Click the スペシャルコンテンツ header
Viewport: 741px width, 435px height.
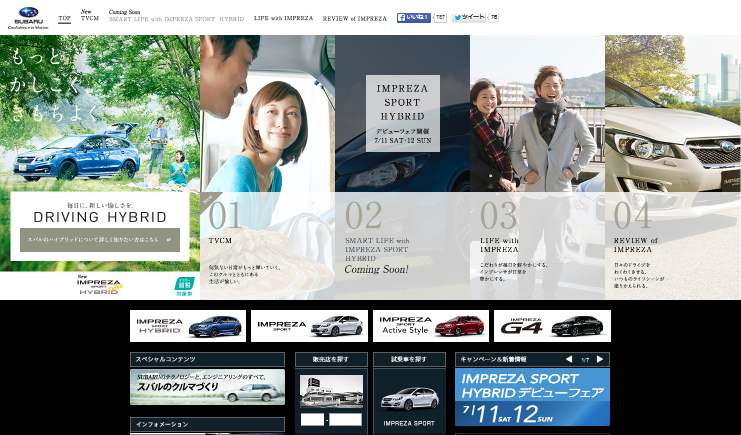207,359
